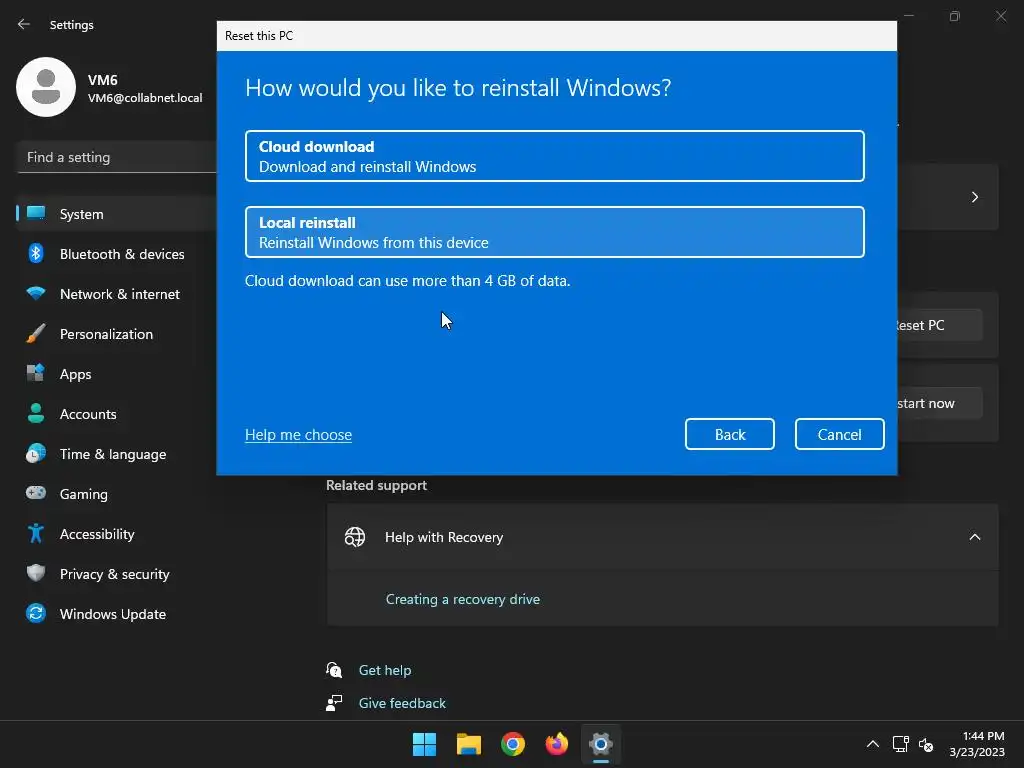Image resolution: width=1024 pixels, height=768 pixels.
Task: Open Creating a recovery drive link
Action: click(x=462, y=599)
